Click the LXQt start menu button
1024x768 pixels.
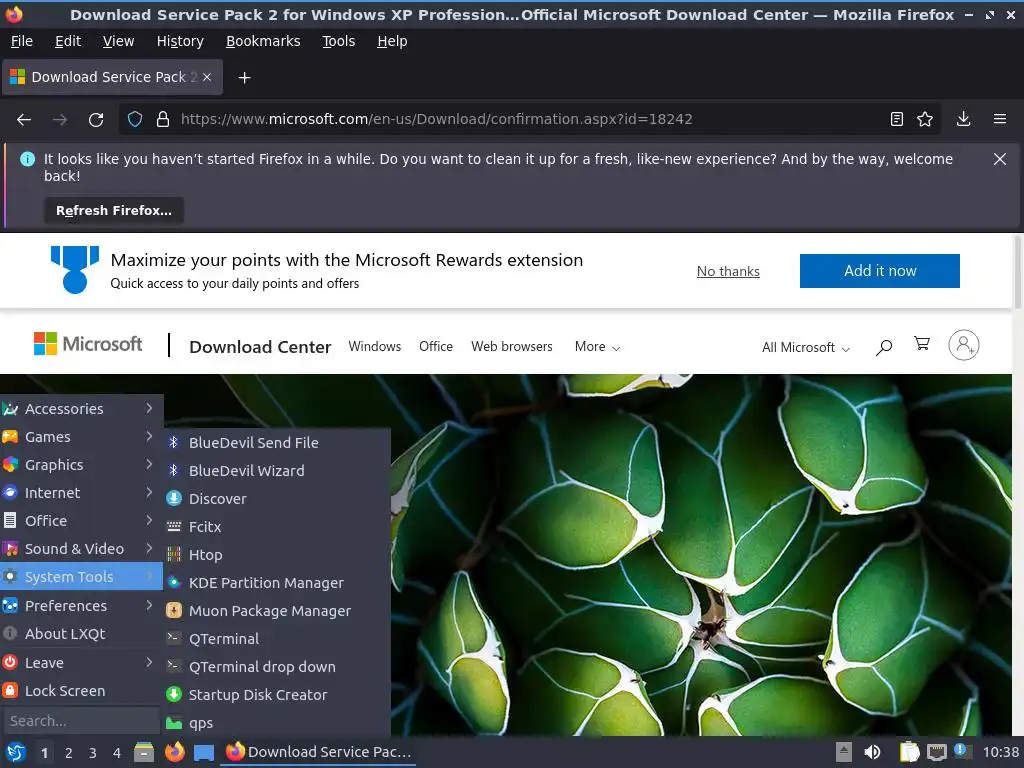[16, 752]
